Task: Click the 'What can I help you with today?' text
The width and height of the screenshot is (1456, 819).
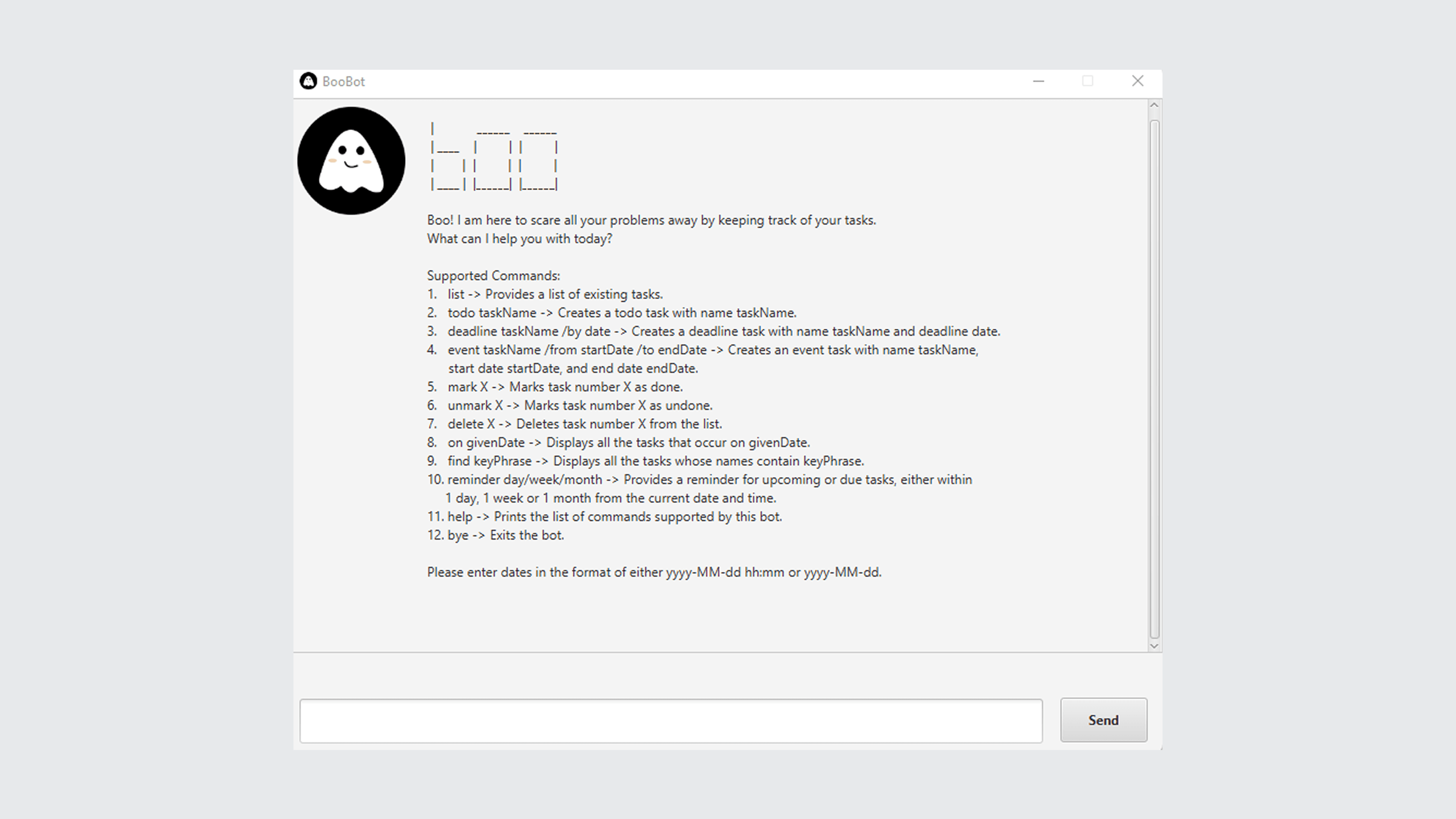Action: click(x=519, y=239)
